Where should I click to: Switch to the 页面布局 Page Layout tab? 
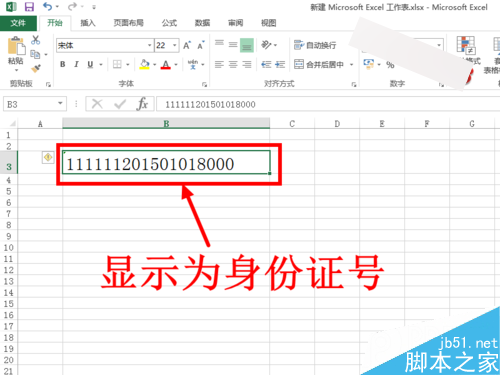coord(129,23)
